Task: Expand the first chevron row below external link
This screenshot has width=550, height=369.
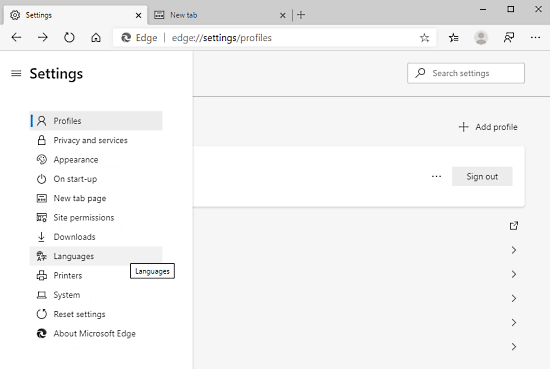Action: 514,250
